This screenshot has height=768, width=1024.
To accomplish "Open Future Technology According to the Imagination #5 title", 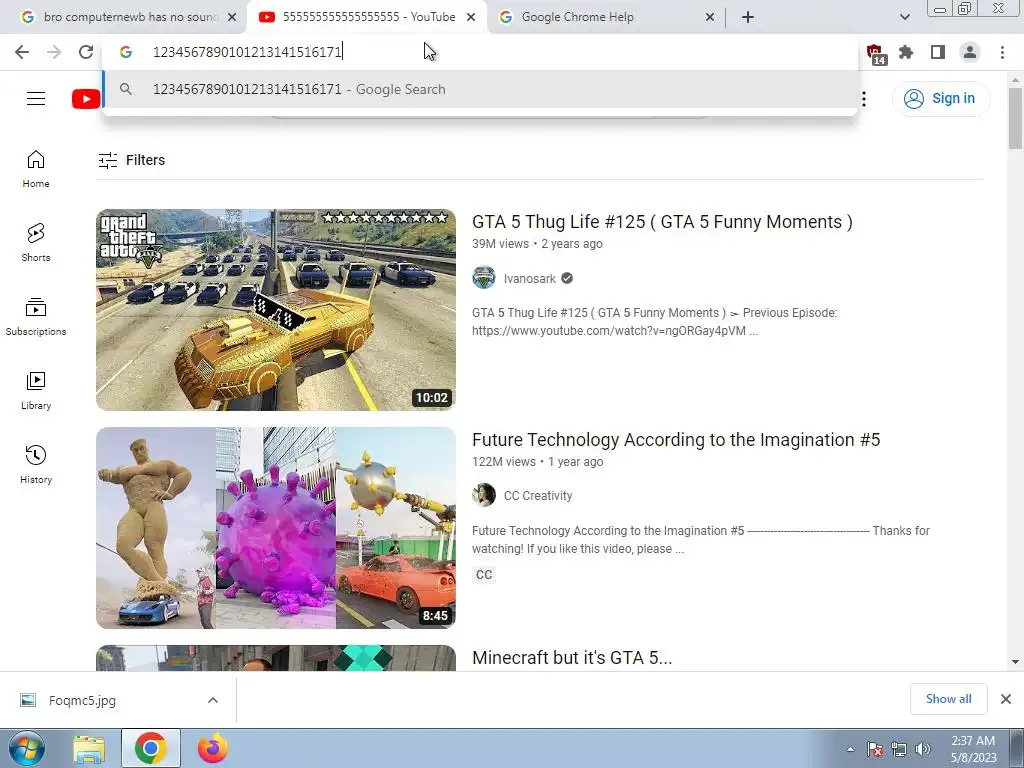I will coord(676,440).
